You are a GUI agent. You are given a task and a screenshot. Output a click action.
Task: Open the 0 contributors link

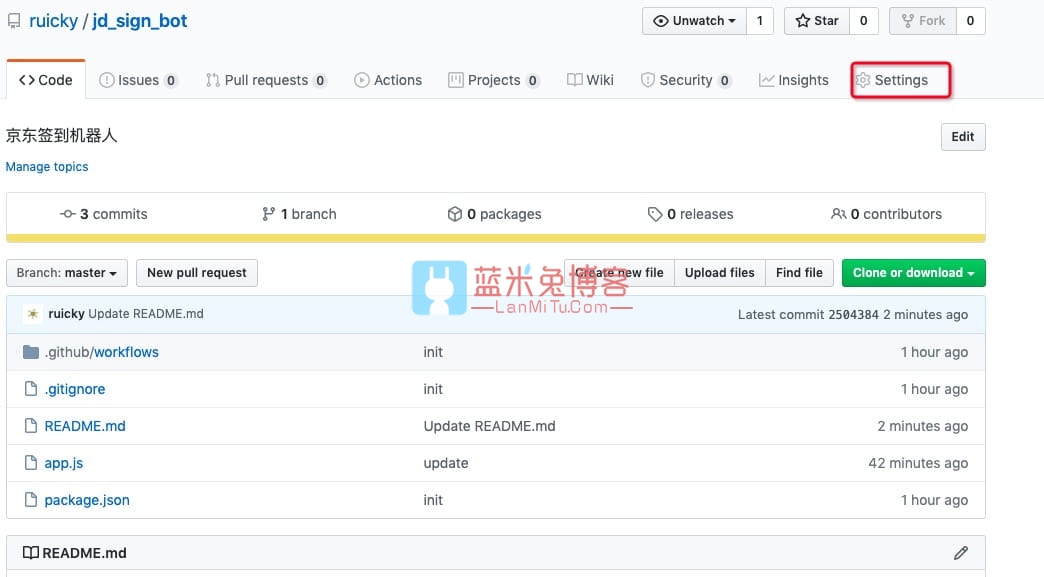(886, 214)
